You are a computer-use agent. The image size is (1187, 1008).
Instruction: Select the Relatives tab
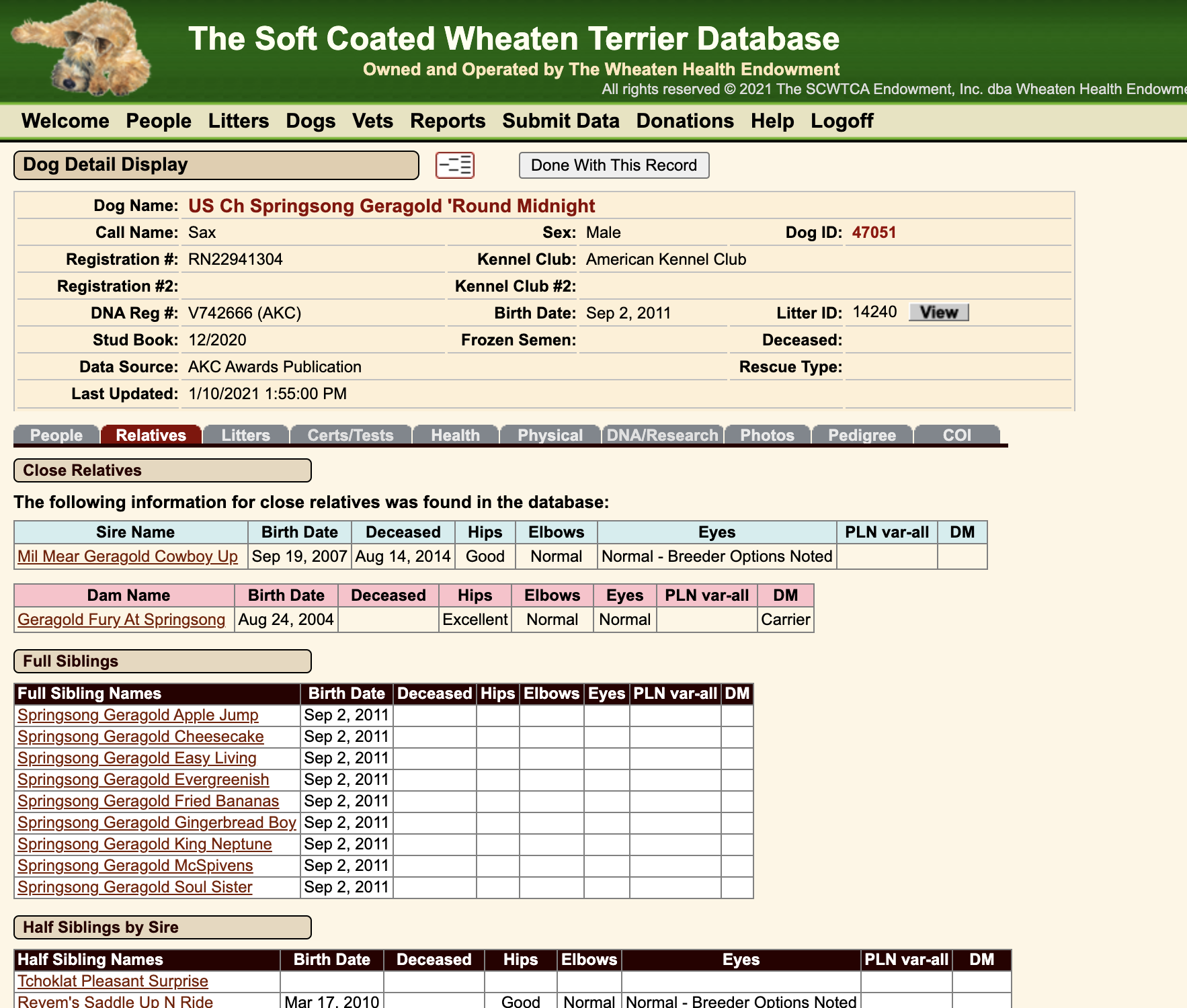(x=151, y=435)
